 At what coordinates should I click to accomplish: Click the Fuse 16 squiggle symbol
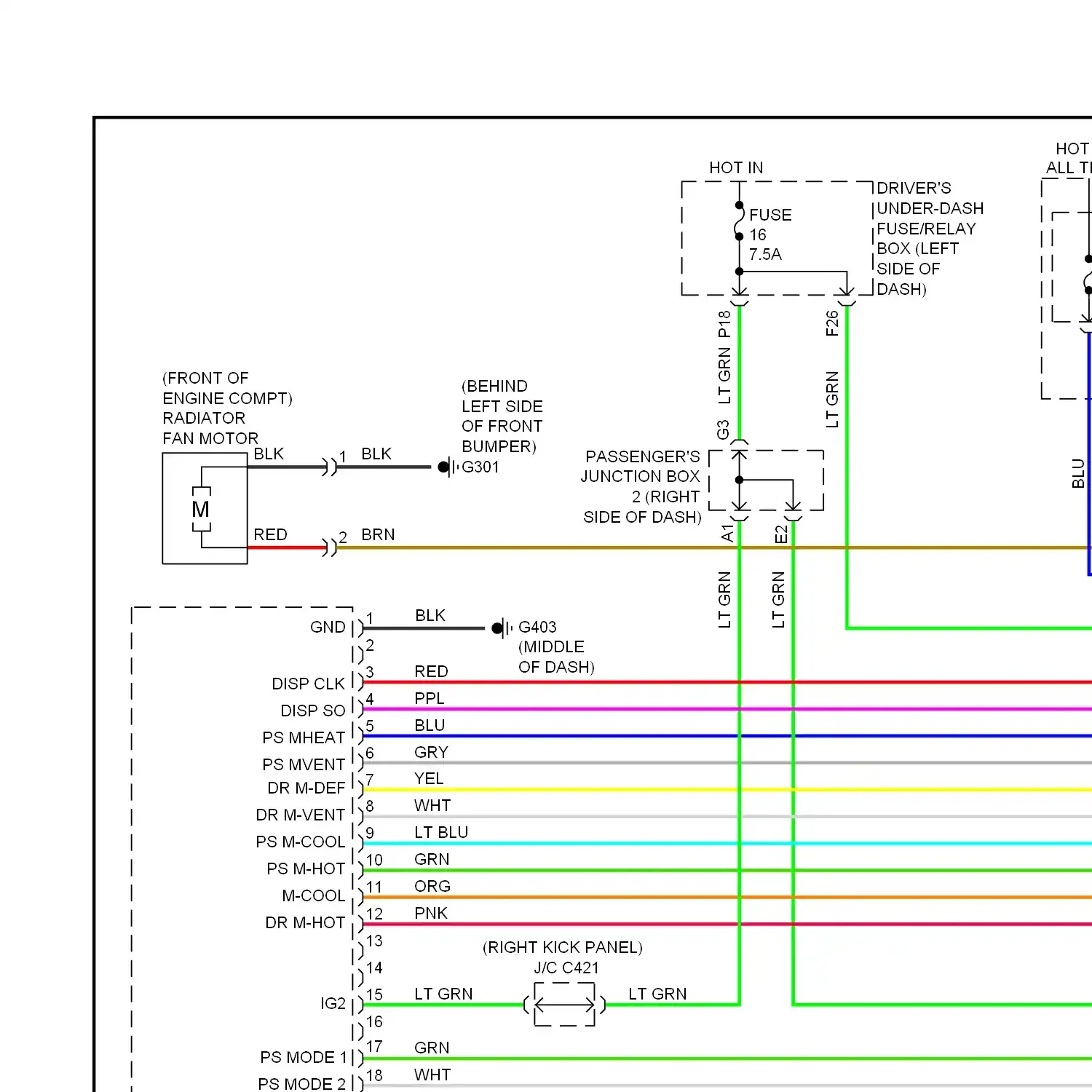tap(740, 221)
